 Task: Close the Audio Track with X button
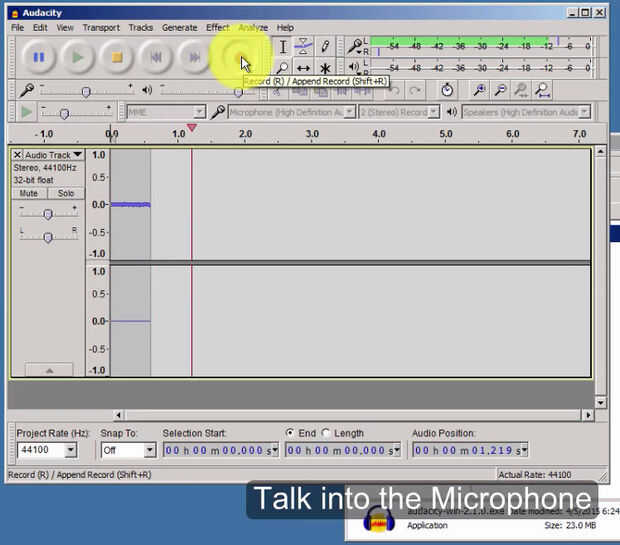tap(17, 155)
